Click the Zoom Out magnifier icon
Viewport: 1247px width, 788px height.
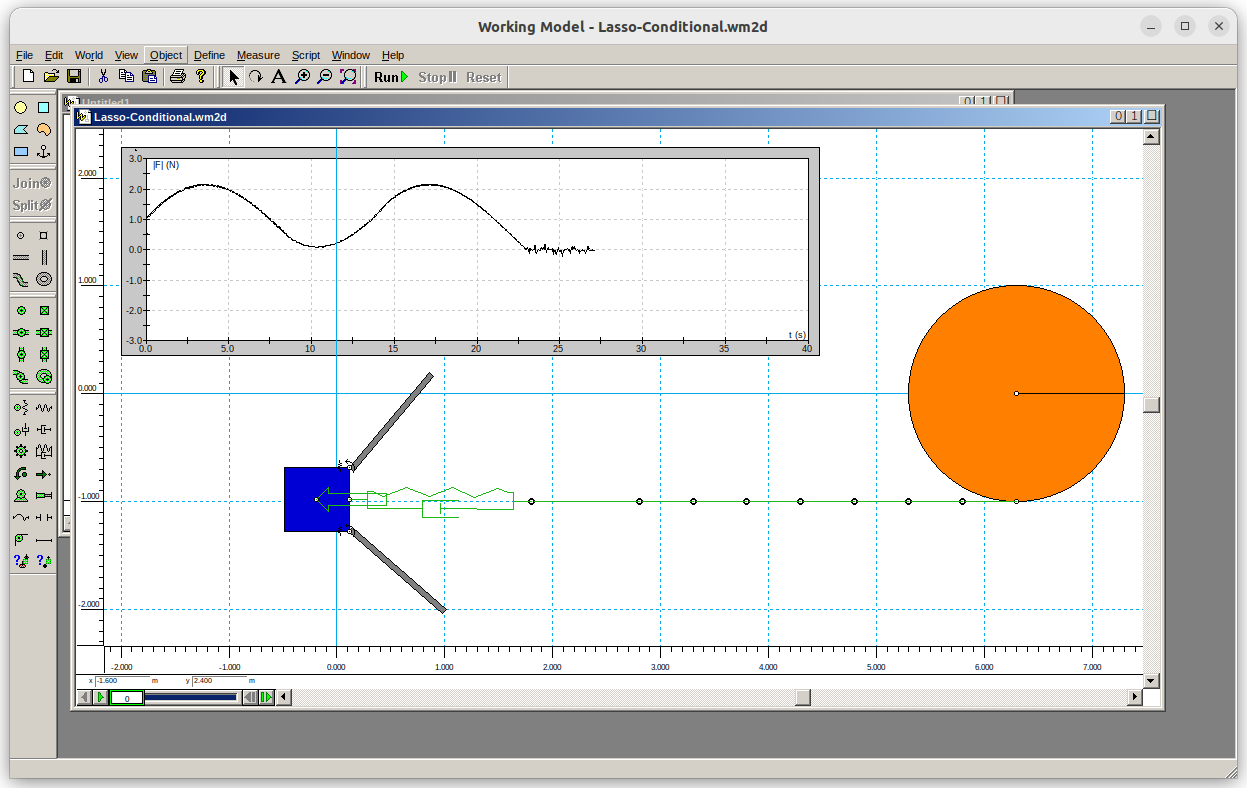(x=325, y=77)
